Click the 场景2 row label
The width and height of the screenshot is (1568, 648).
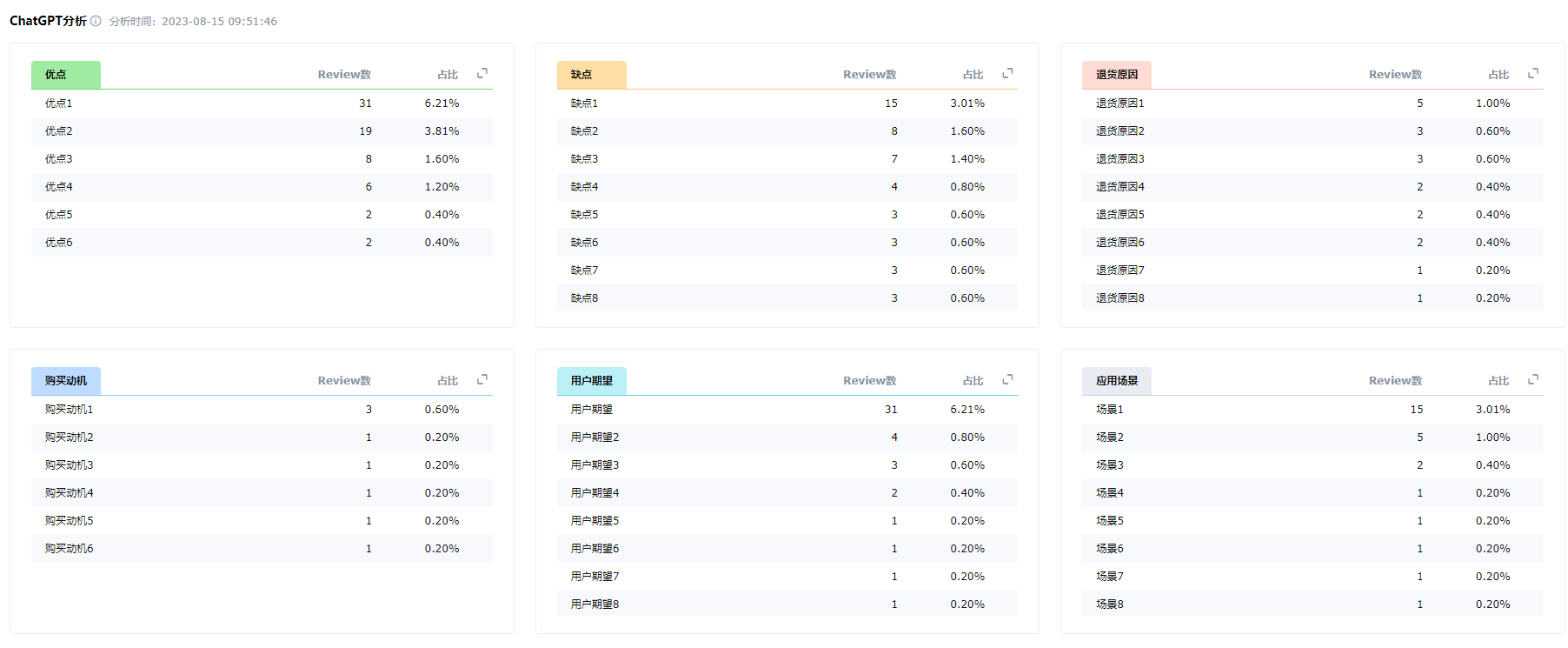click(x=1110, y=438)
